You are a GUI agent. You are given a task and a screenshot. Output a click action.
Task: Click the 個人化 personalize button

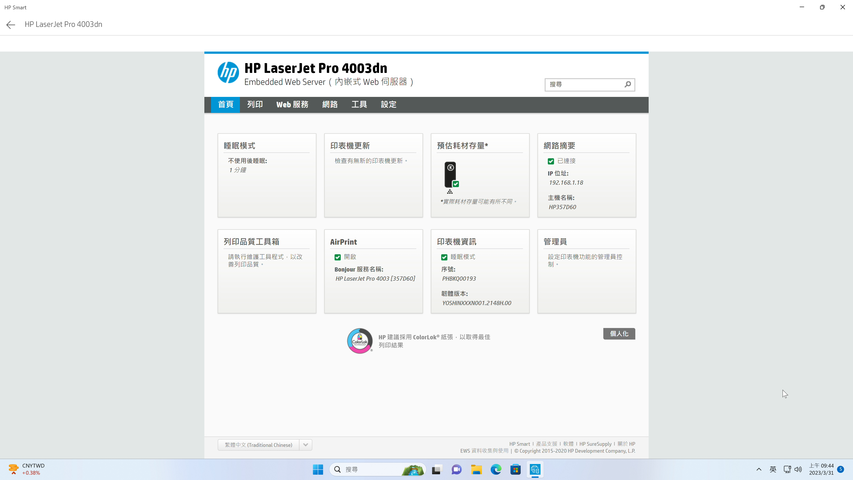coord(619,334)
